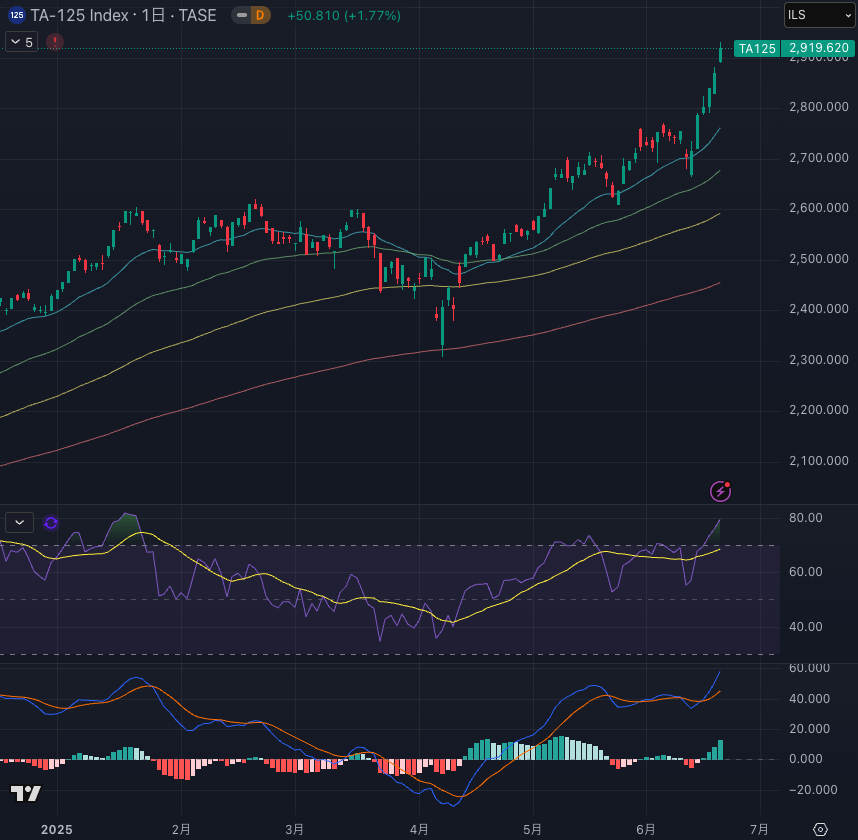Click the 80.00 RSI scale label

coord(805,518)
